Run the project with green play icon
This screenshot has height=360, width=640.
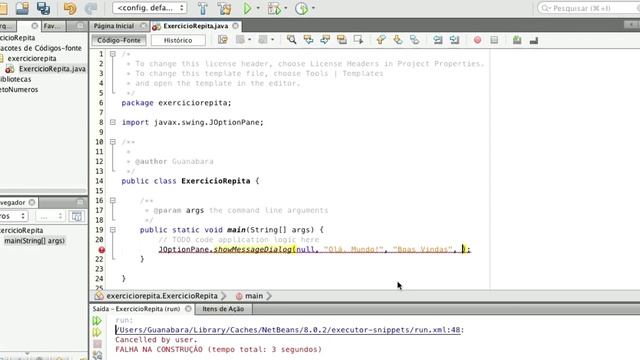[x=247, y=8]
